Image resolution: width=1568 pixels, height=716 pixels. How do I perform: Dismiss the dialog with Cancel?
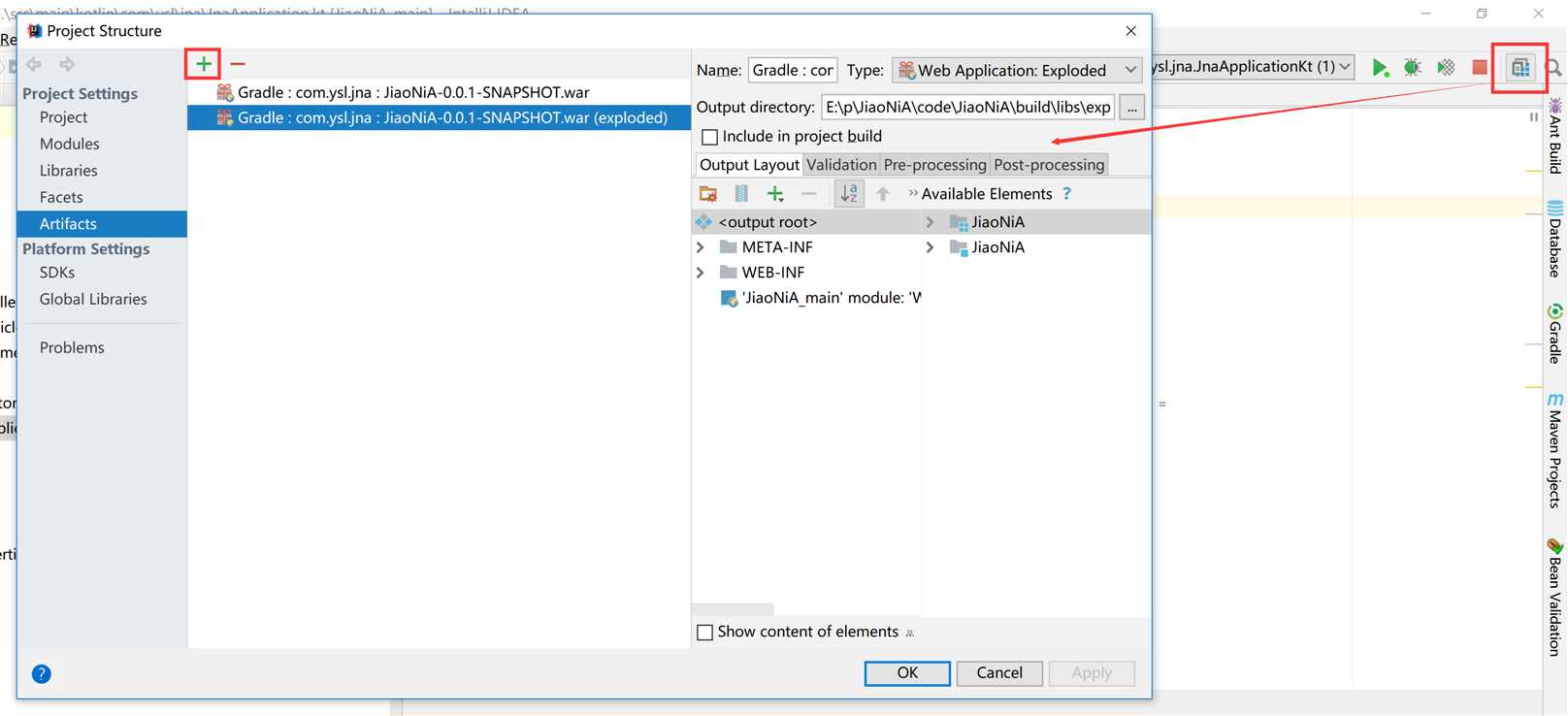click(999, 673)
